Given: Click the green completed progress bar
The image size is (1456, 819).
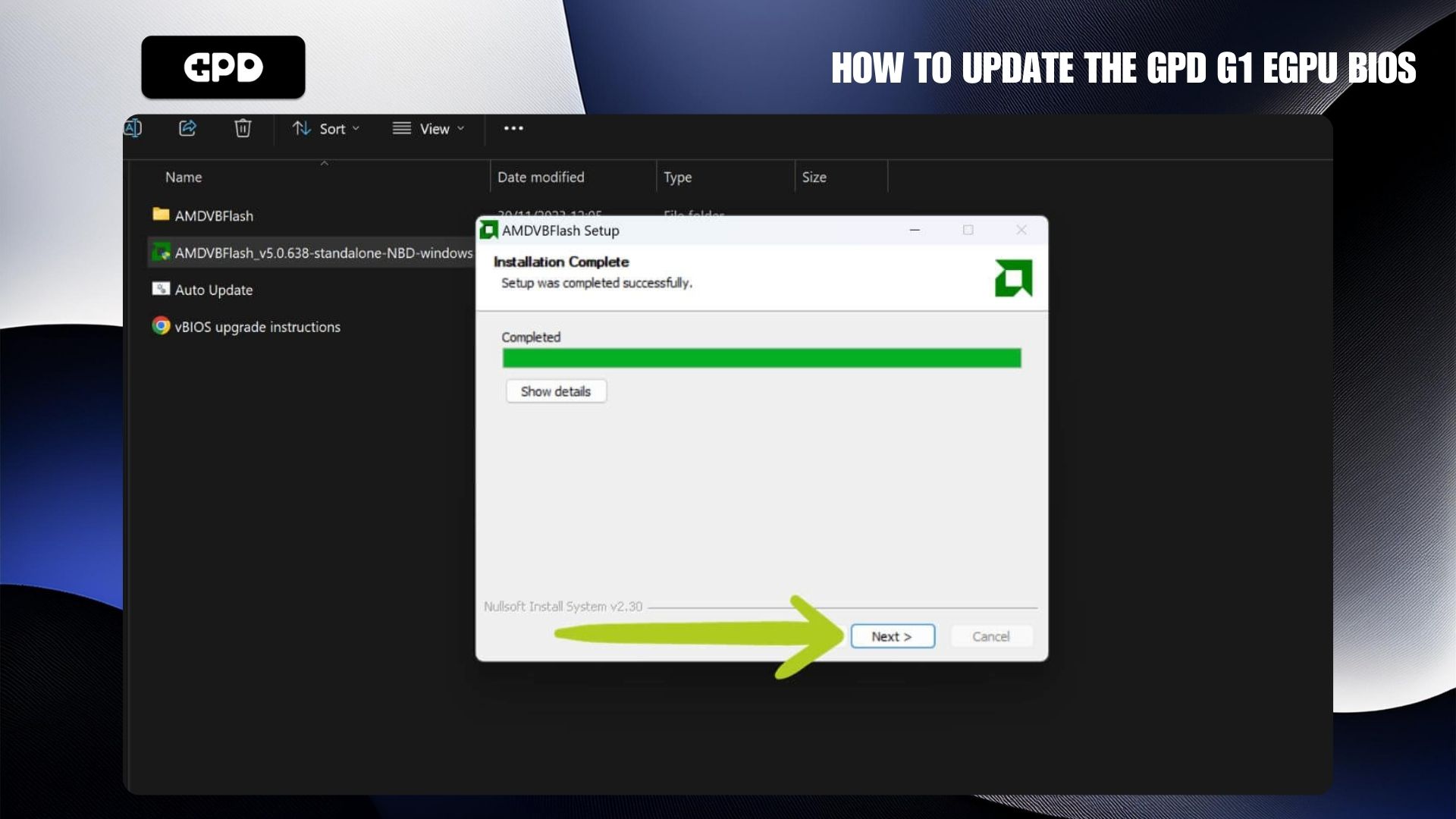Looking at the screenshot, I should [761, 358].
